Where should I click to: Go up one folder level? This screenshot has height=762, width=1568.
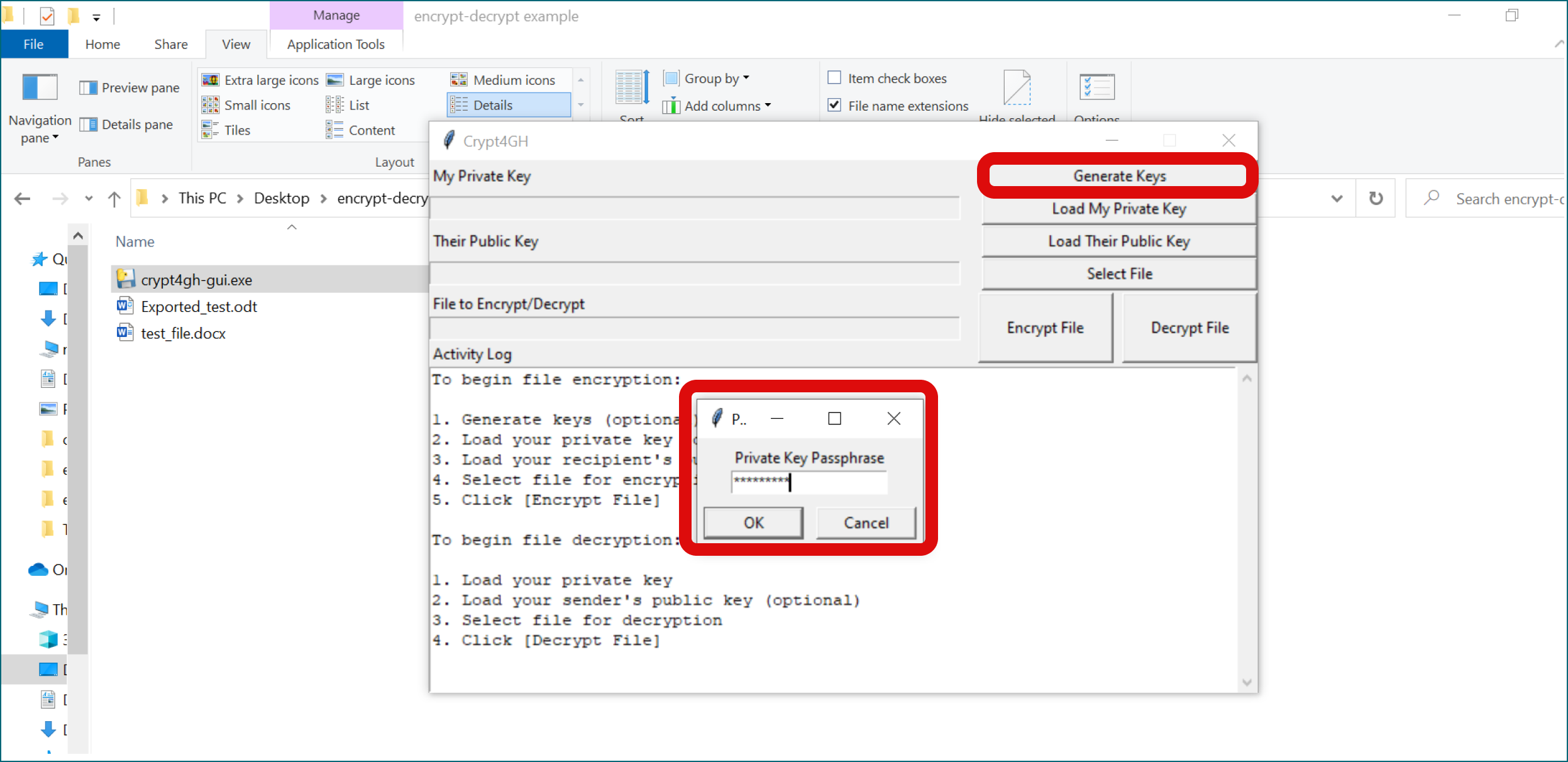114,199
